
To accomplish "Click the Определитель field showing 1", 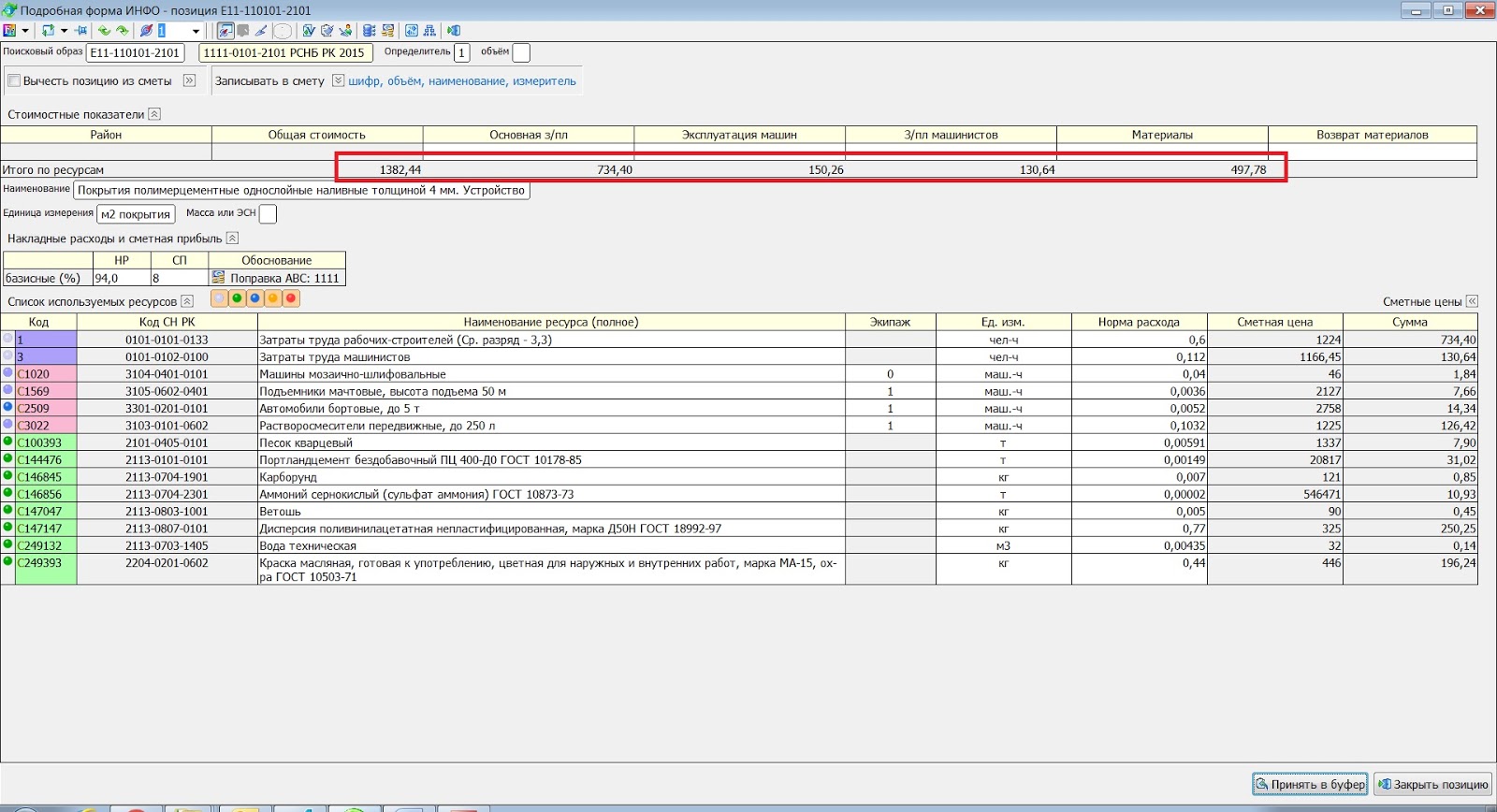I will click(461, 53).
